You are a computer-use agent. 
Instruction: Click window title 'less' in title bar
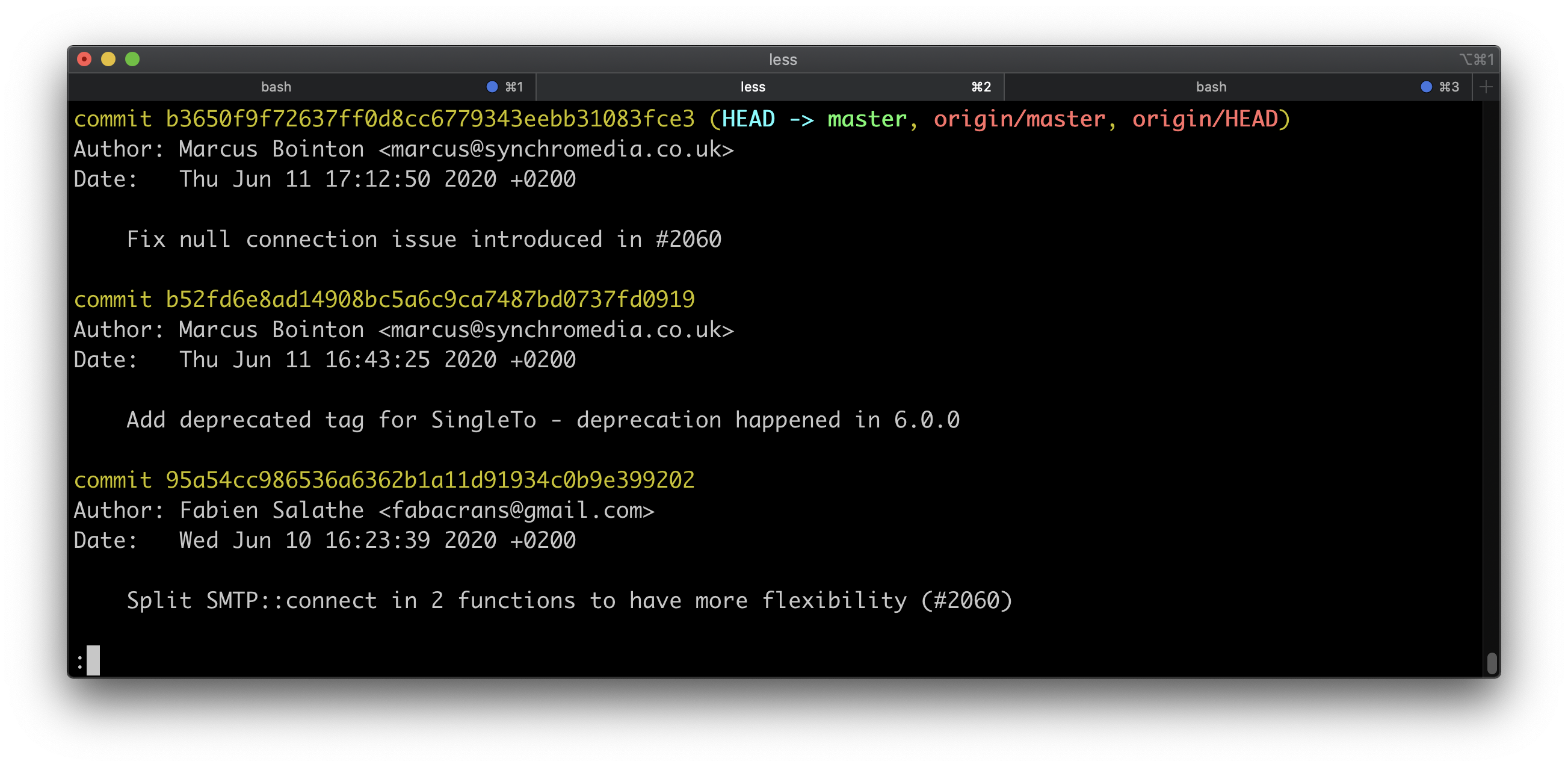point(783,60)
